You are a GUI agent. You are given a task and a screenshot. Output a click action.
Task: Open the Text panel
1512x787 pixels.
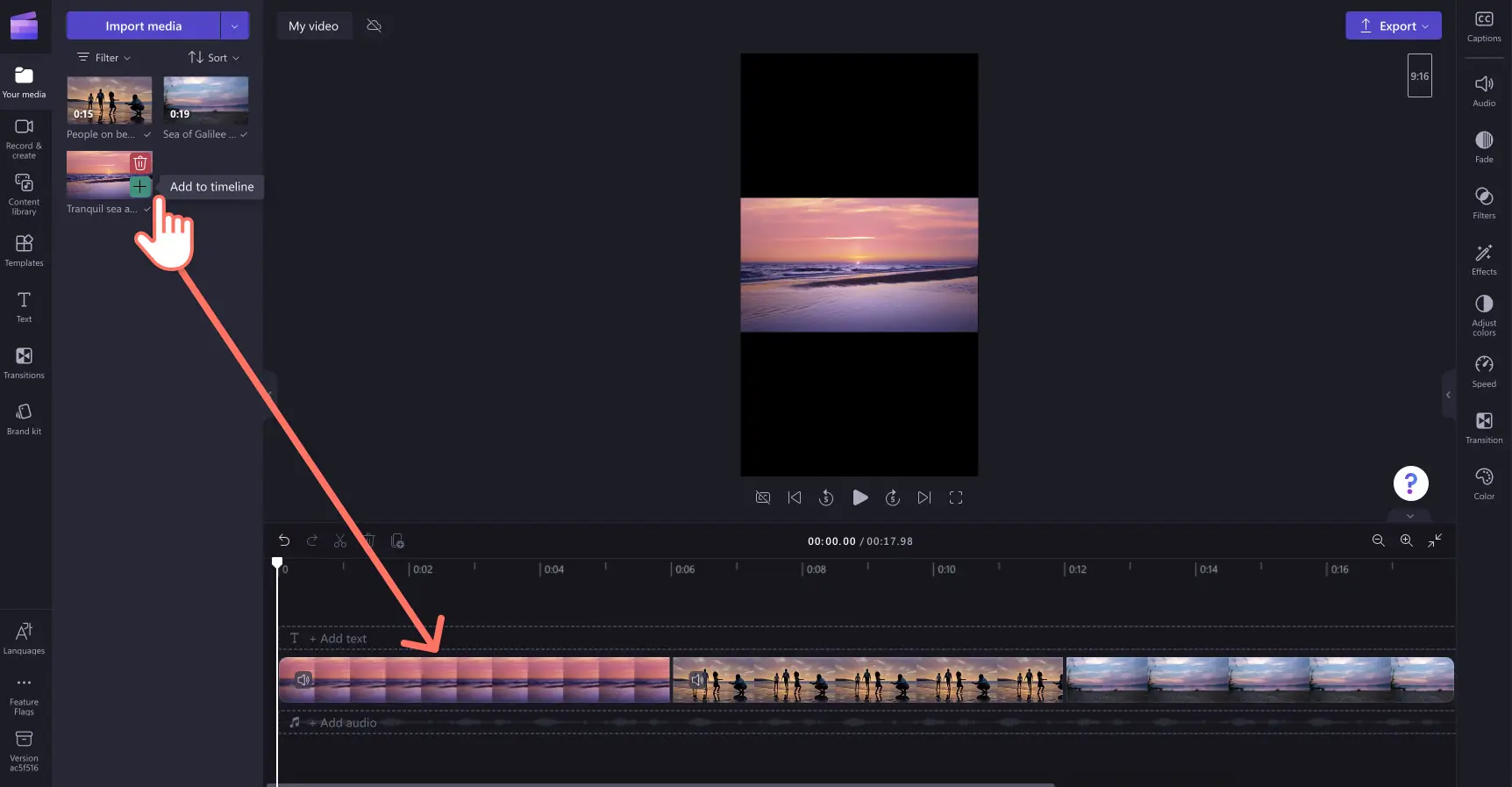coord(24,307)
